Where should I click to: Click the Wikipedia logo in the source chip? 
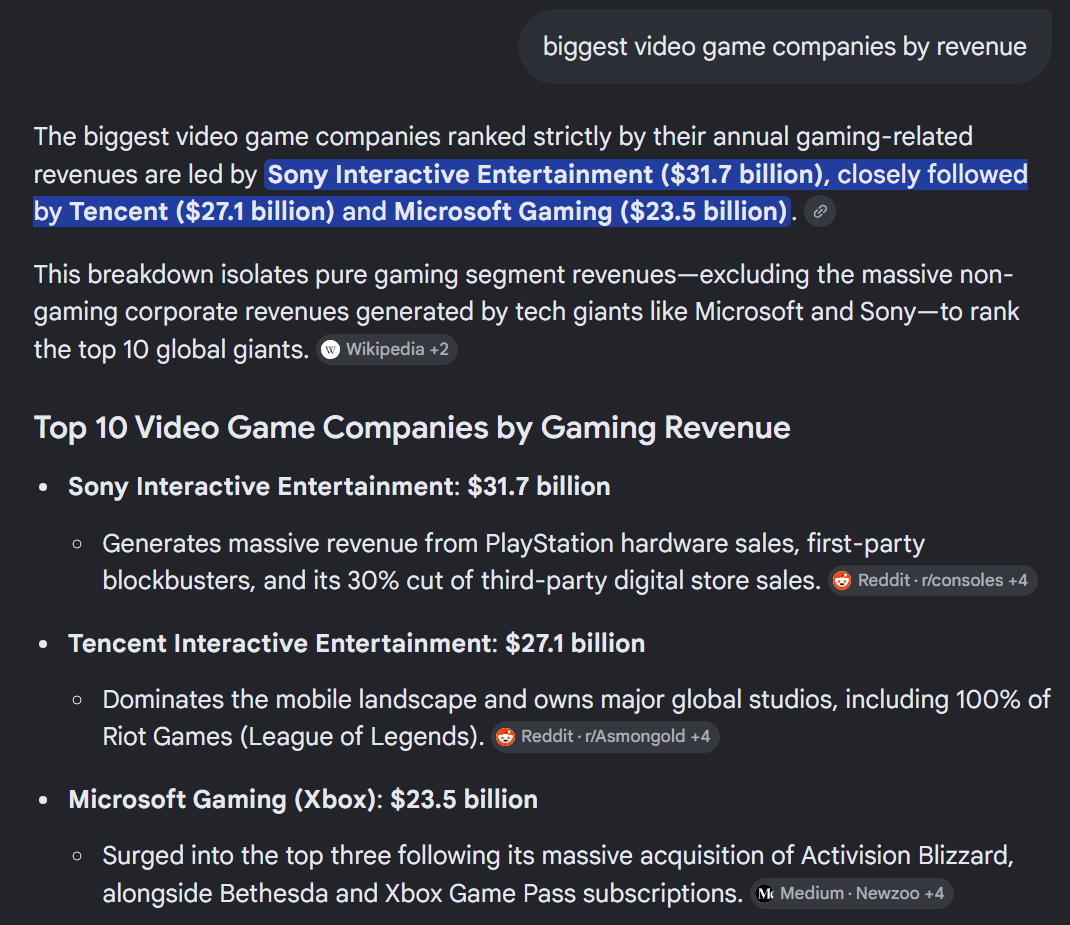[x=331, y=350]
